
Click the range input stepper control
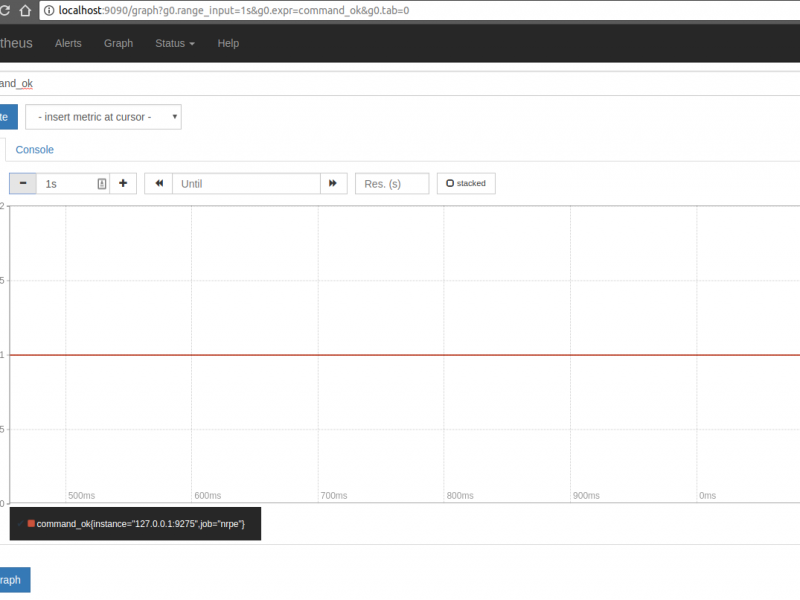(103, 183)
